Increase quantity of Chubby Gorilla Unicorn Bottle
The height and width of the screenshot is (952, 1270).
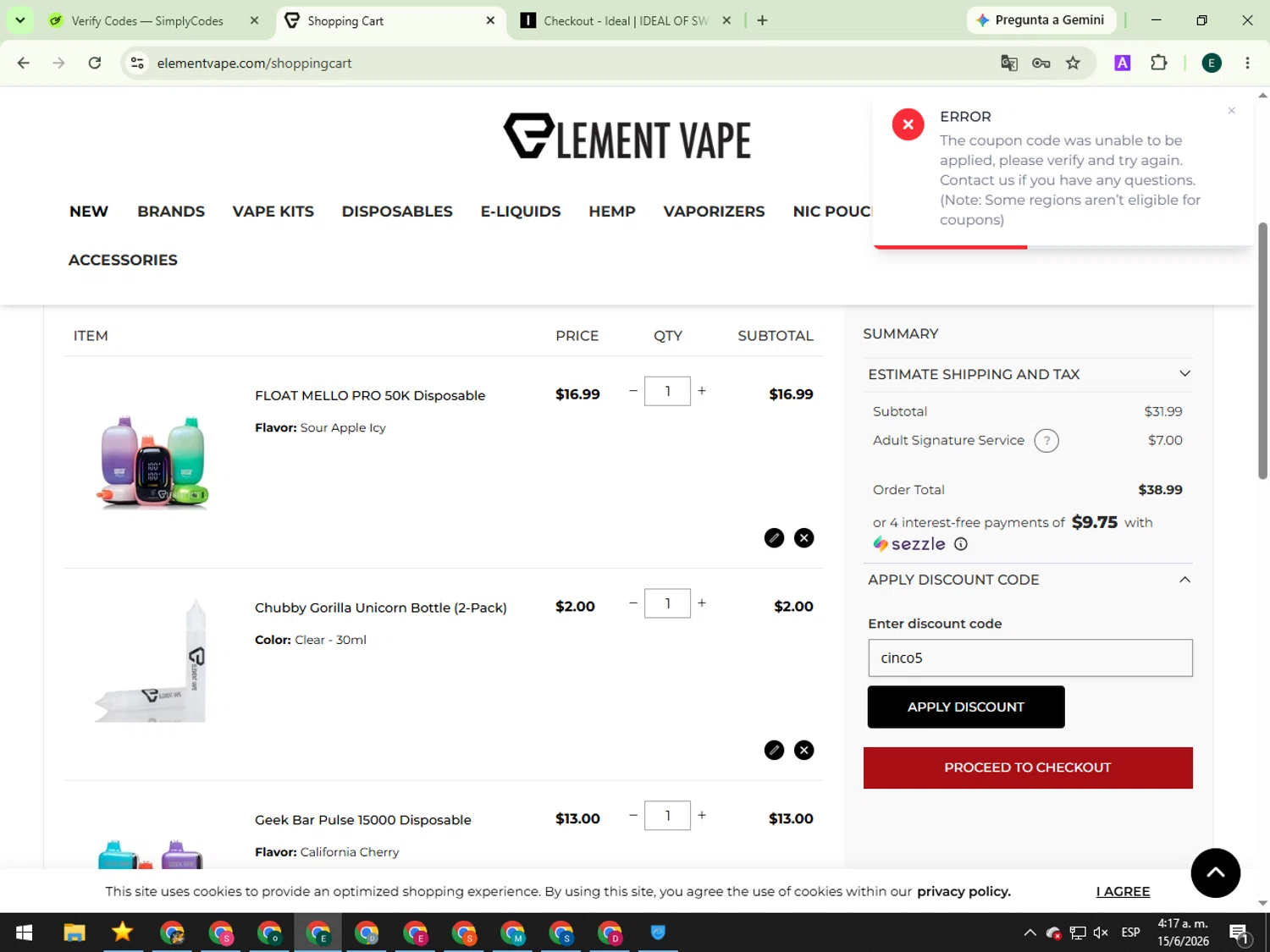702,603
